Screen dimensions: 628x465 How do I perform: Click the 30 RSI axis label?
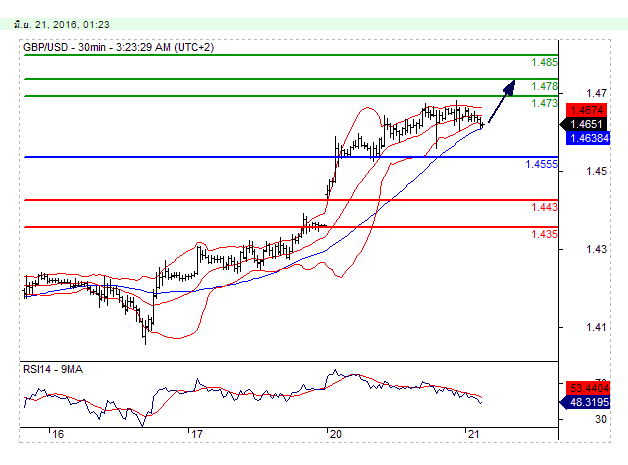click(600, 419)
